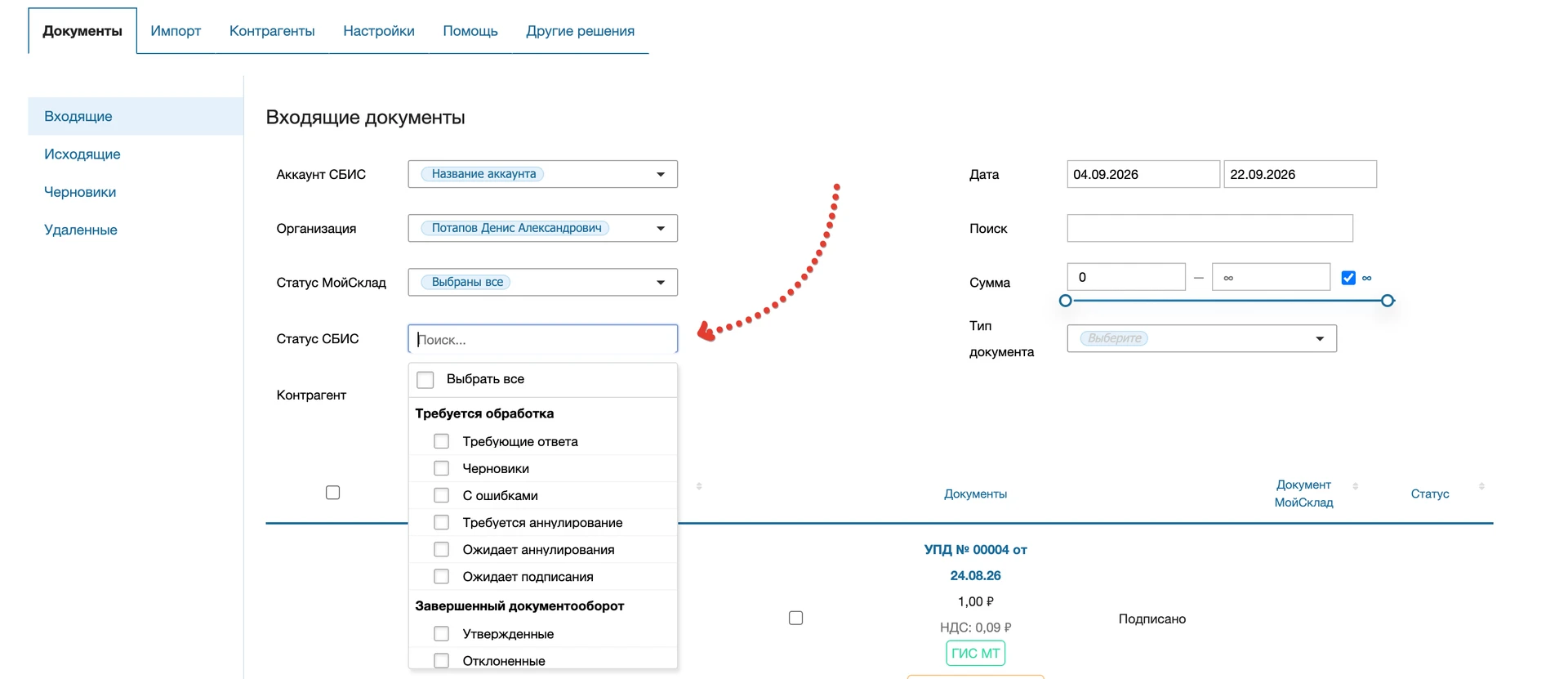Grab the right Сумма slider handle

pos(1388,301)
